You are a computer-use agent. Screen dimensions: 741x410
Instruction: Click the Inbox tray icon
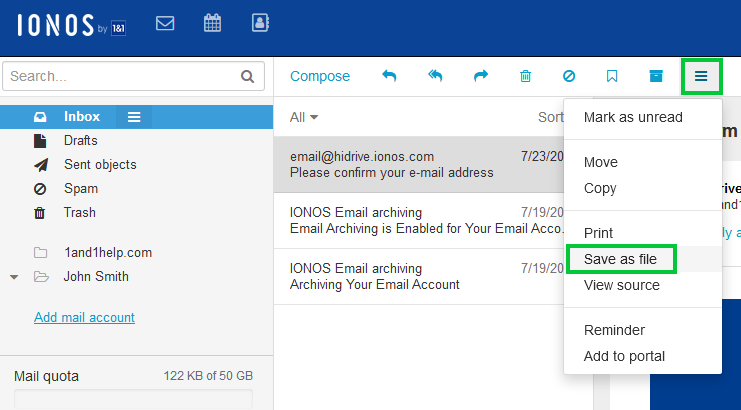pos(40,117)
